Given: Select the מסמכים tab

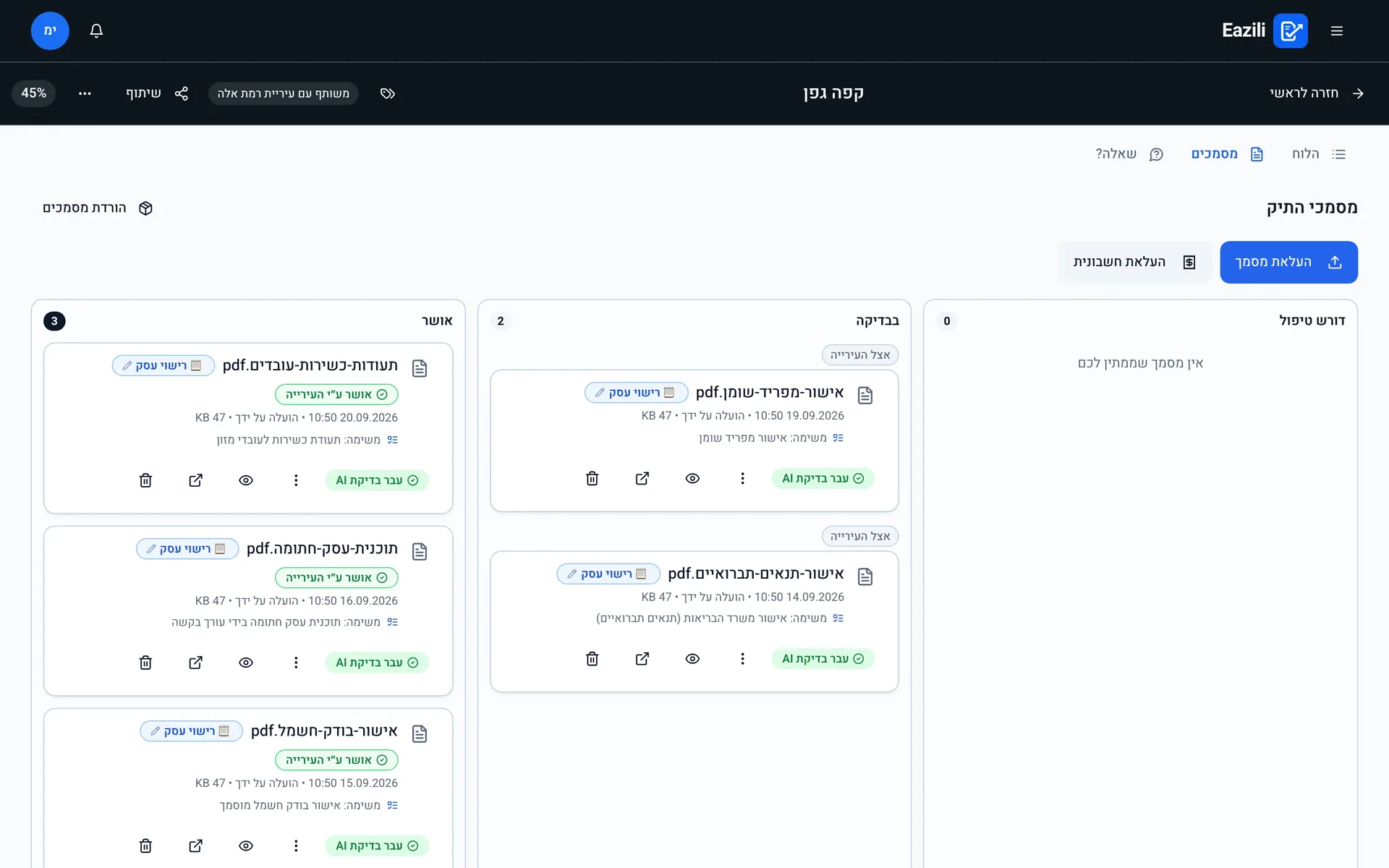Looking at the screenshot, I should click(x=1227, y=154).
